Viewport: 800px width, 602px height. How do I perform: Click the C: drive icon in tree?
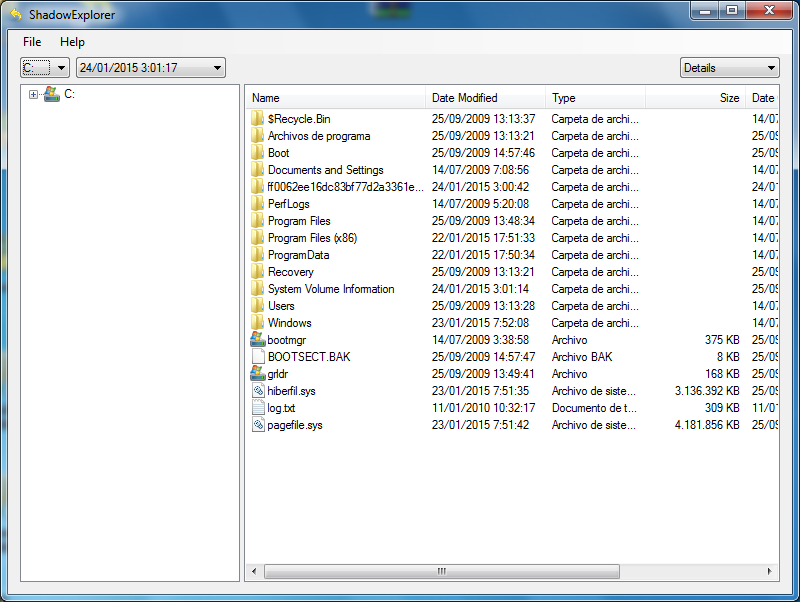[x=51, y=94]
